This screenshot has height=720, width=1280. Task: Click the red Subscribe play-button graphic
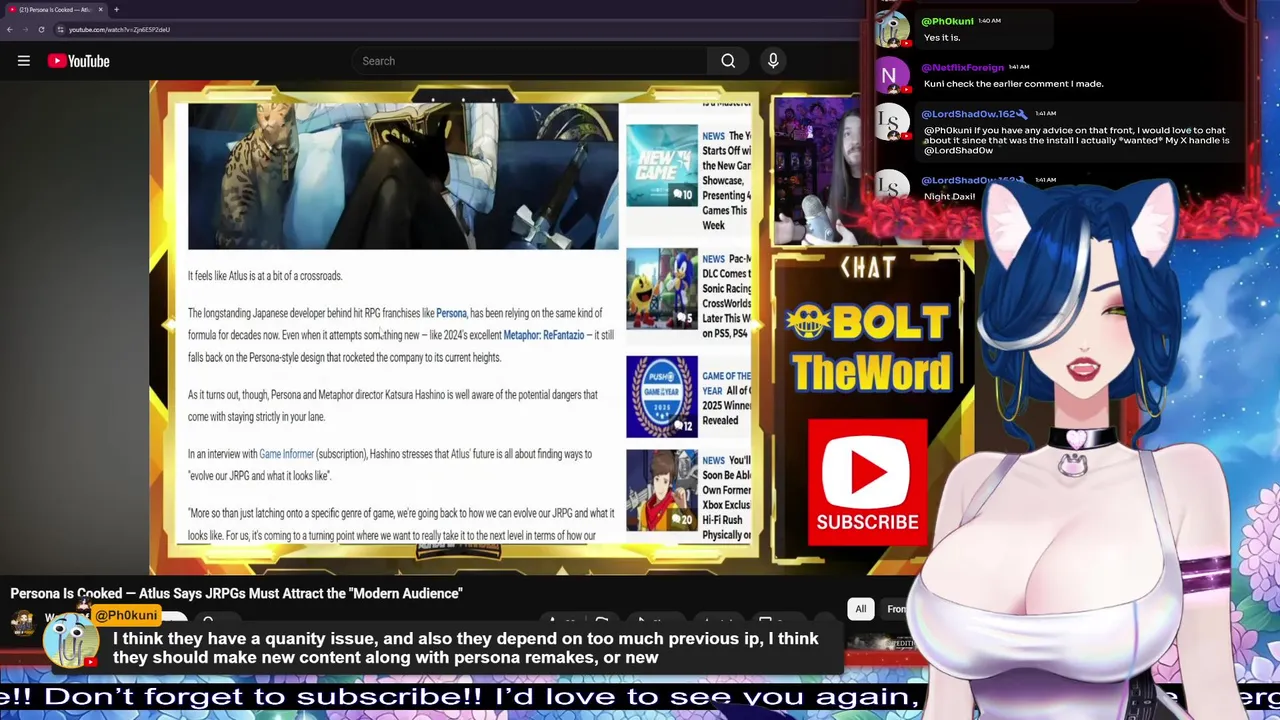pyautogui.click(x=867, y=482)
